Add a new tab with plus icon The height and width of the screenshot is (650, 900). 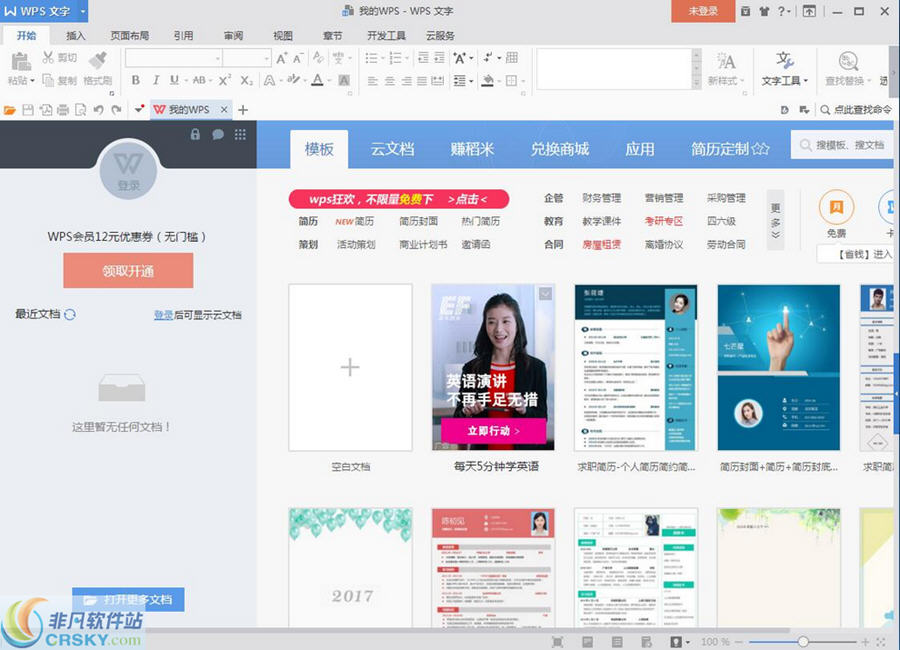pos(243,110)
